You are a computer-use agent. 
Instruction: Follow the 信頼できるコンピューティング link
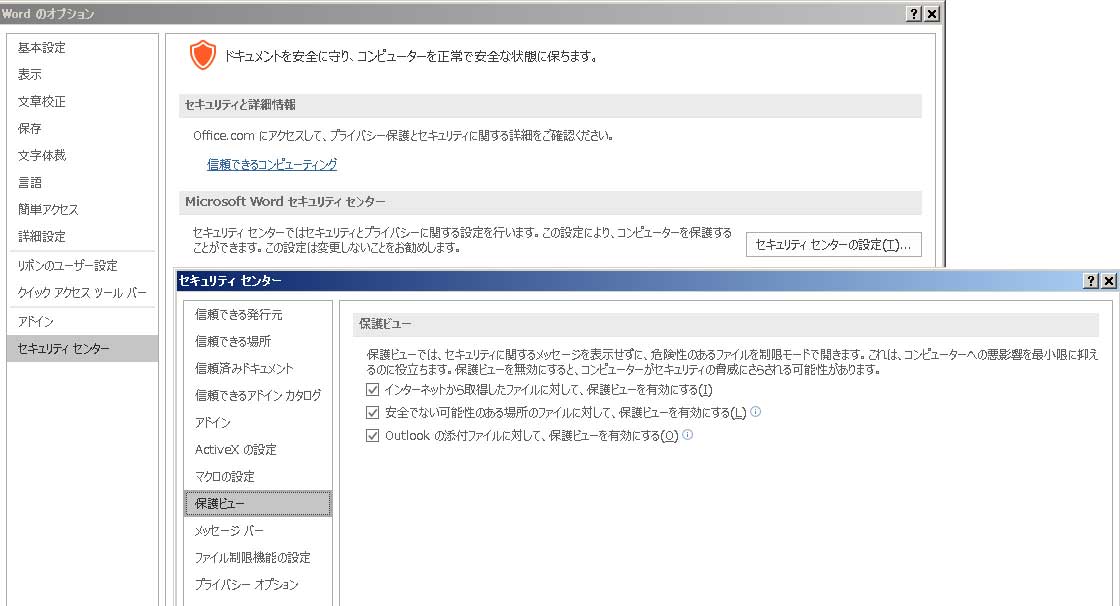272,164
